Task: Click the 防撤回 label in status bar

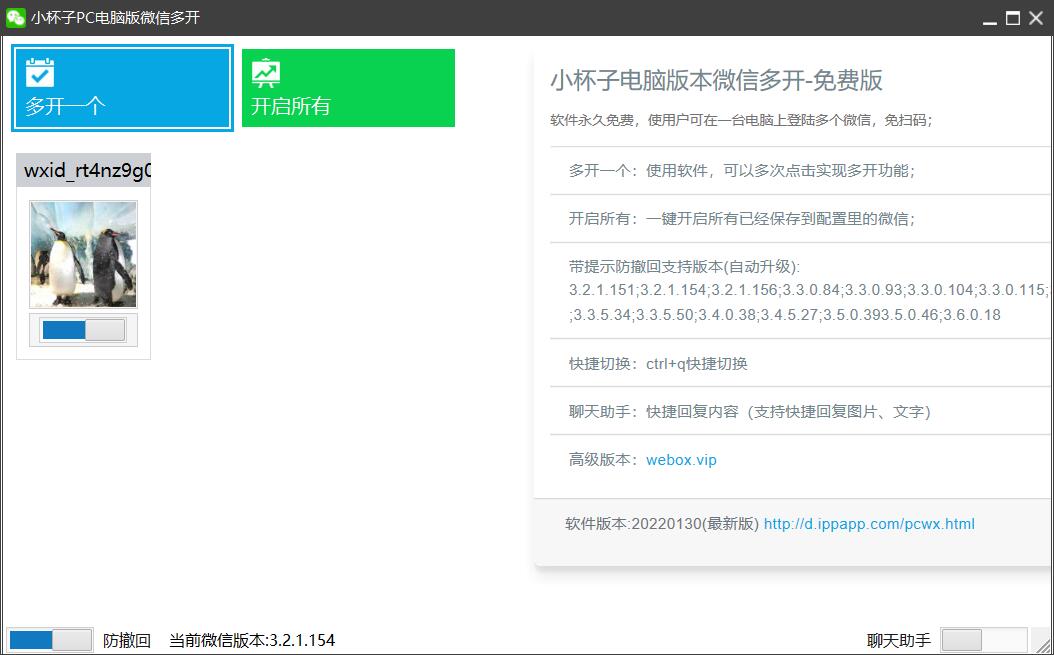Action: [126, 640]
